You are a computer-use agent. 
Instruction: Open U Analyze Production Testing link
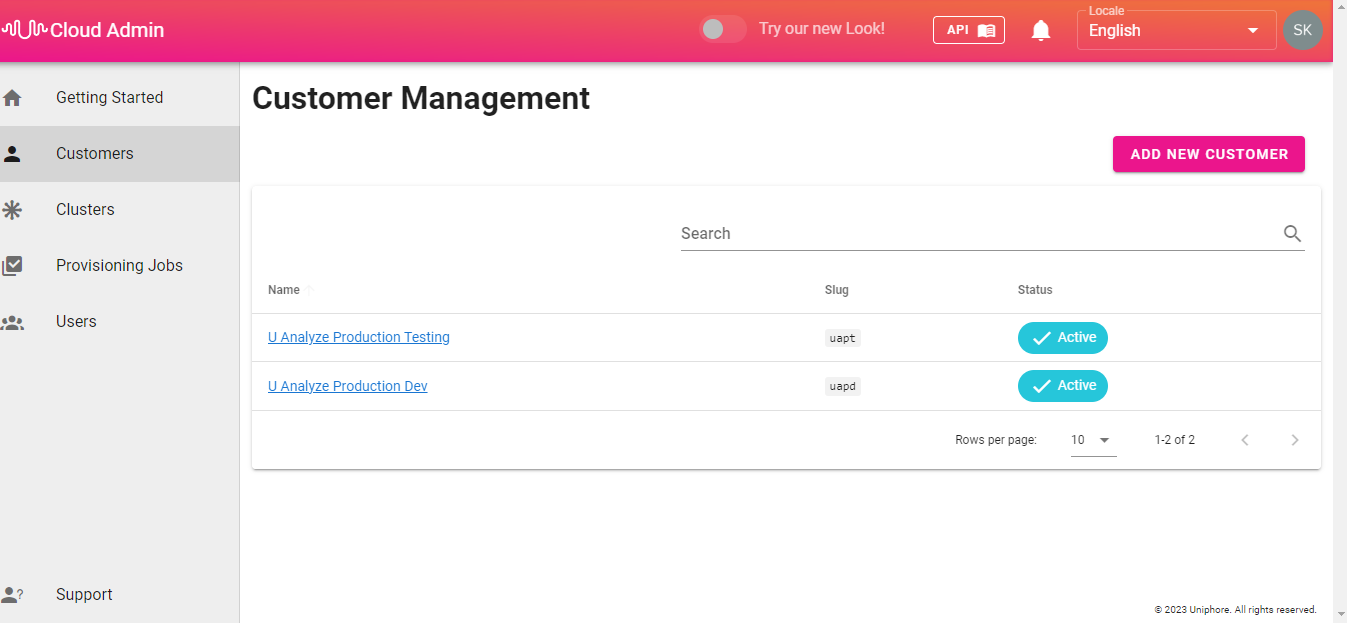coord(359,338)
